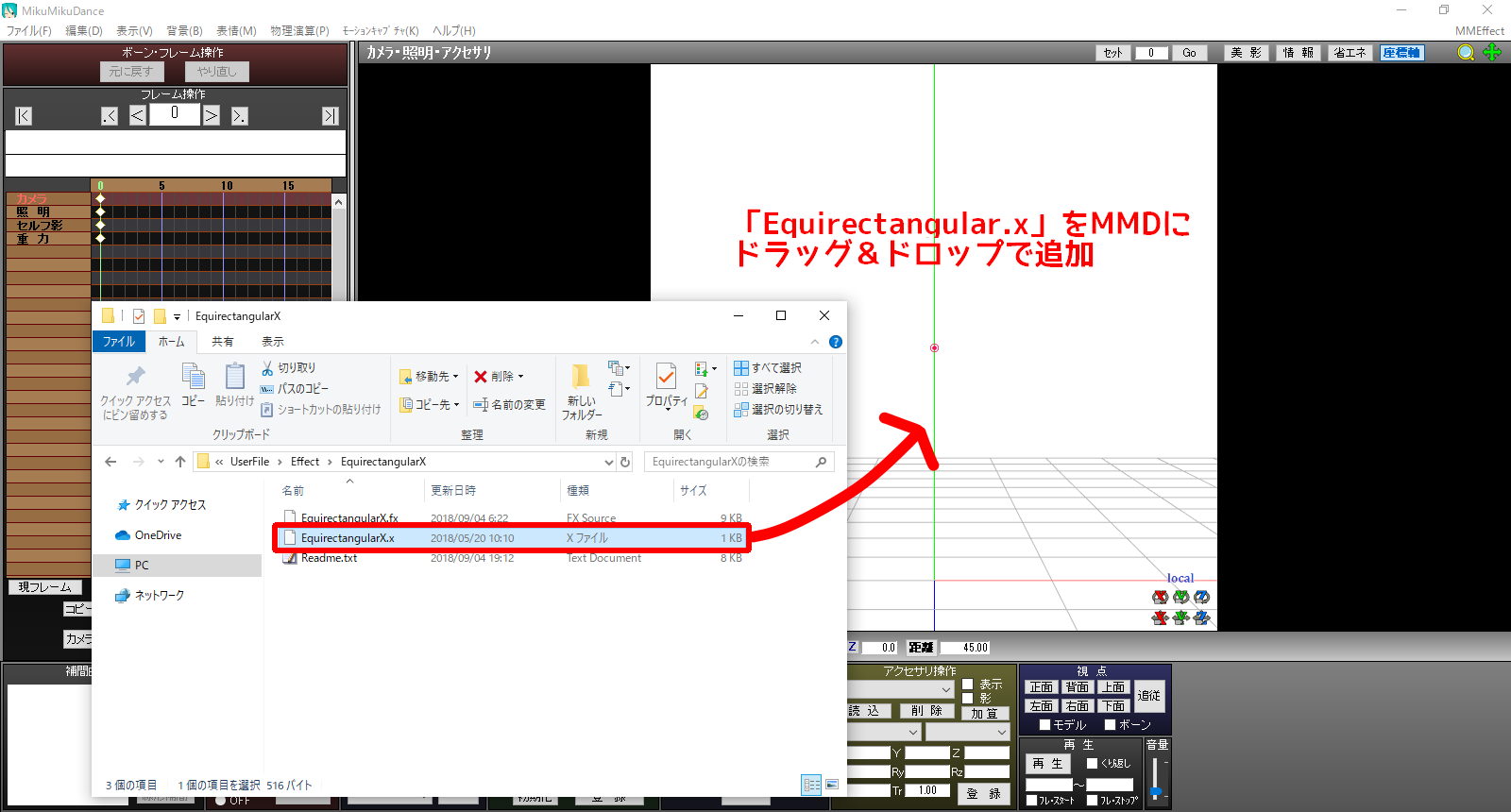Click the timeline vertical scrollbar up arrow
Image resolution: width=1511 pixels, height=812 pixels.
pyautogui.click(x=339, y=202)
